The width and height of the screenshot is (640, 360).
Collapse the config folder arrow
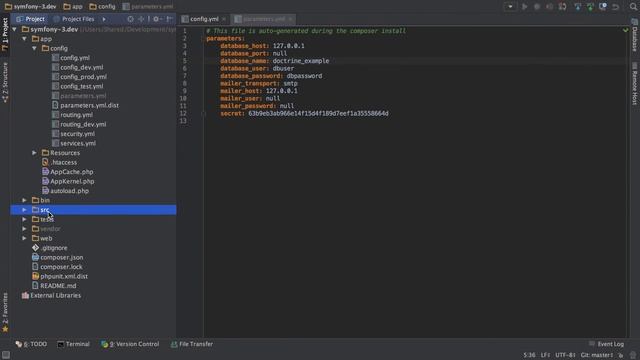pyautogui.click(x=35, y=48)
